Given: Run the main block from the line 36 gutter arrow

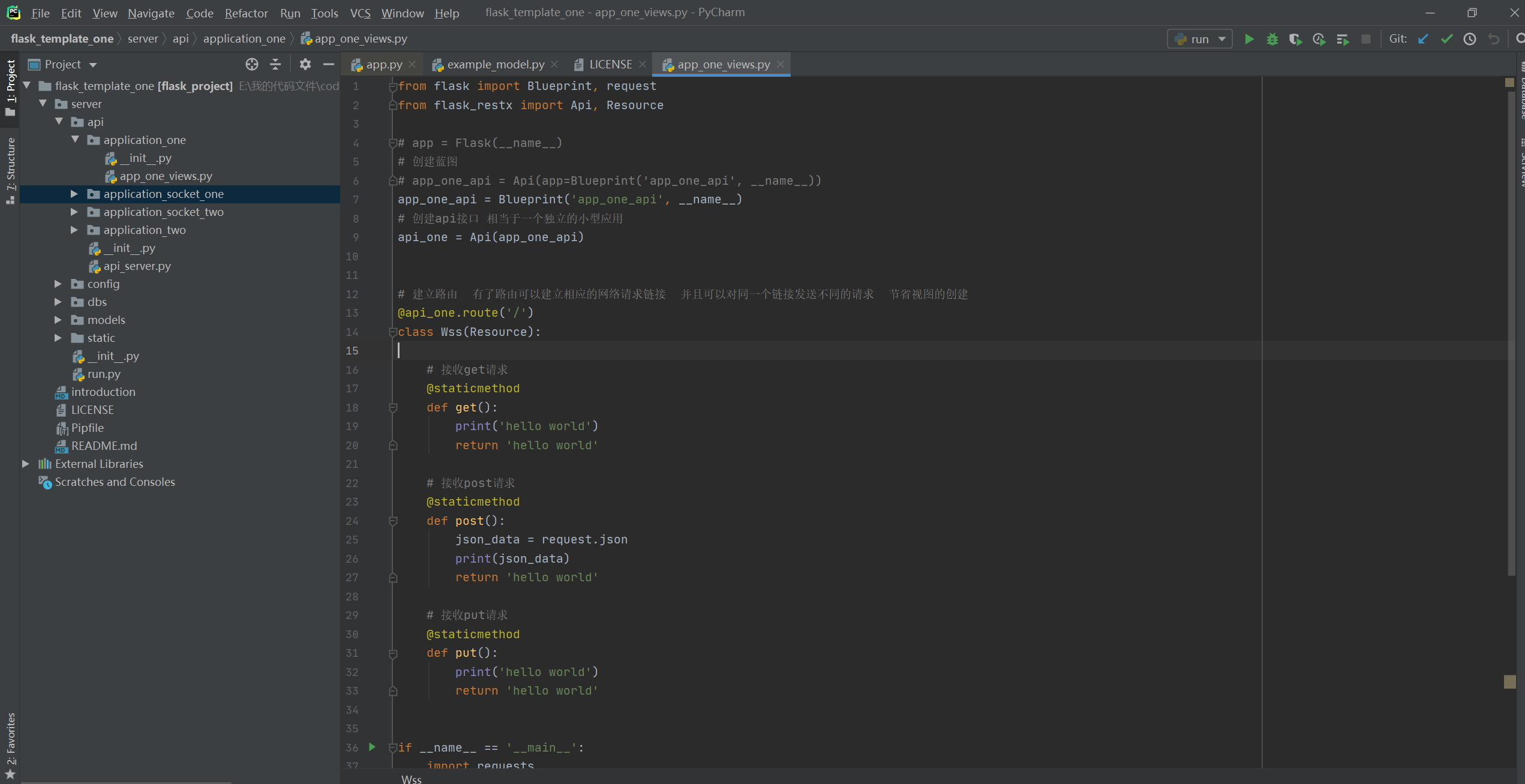Looking at the screenshot, I should click(372, 747).
